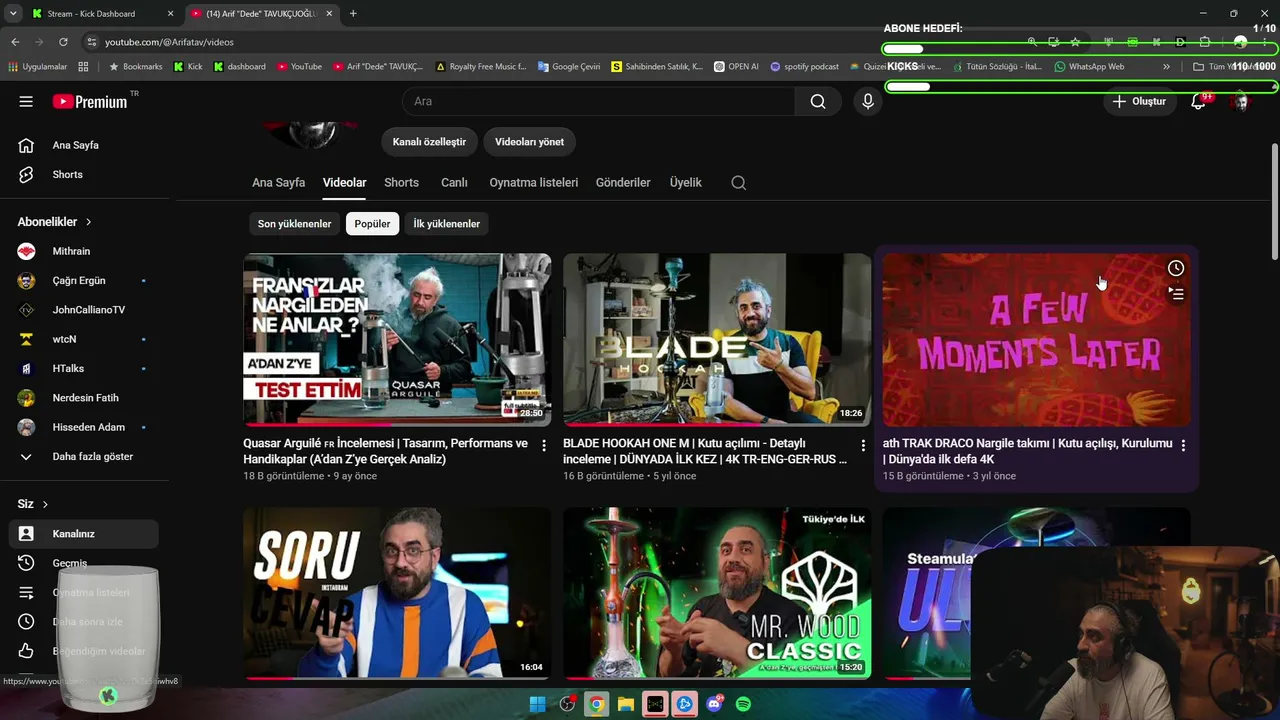Image resolution: width=1280 pixels, height=720 pixels.
Task: Switch to the channel Shorts tab
Action: point(401,183)
